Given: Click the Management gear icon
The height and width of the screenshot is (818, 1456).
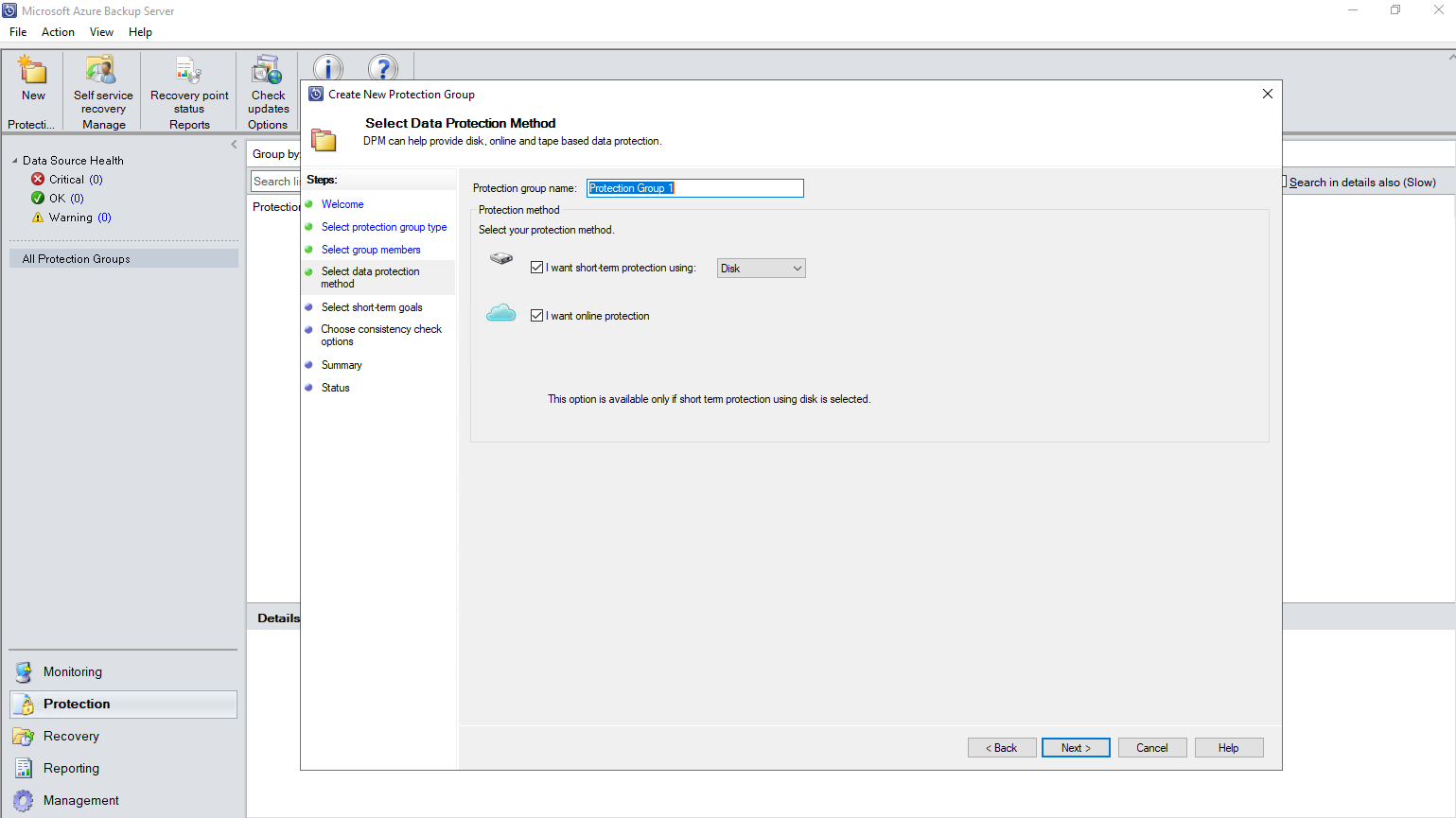Looking at the screenshot, I should click(24, 801).
